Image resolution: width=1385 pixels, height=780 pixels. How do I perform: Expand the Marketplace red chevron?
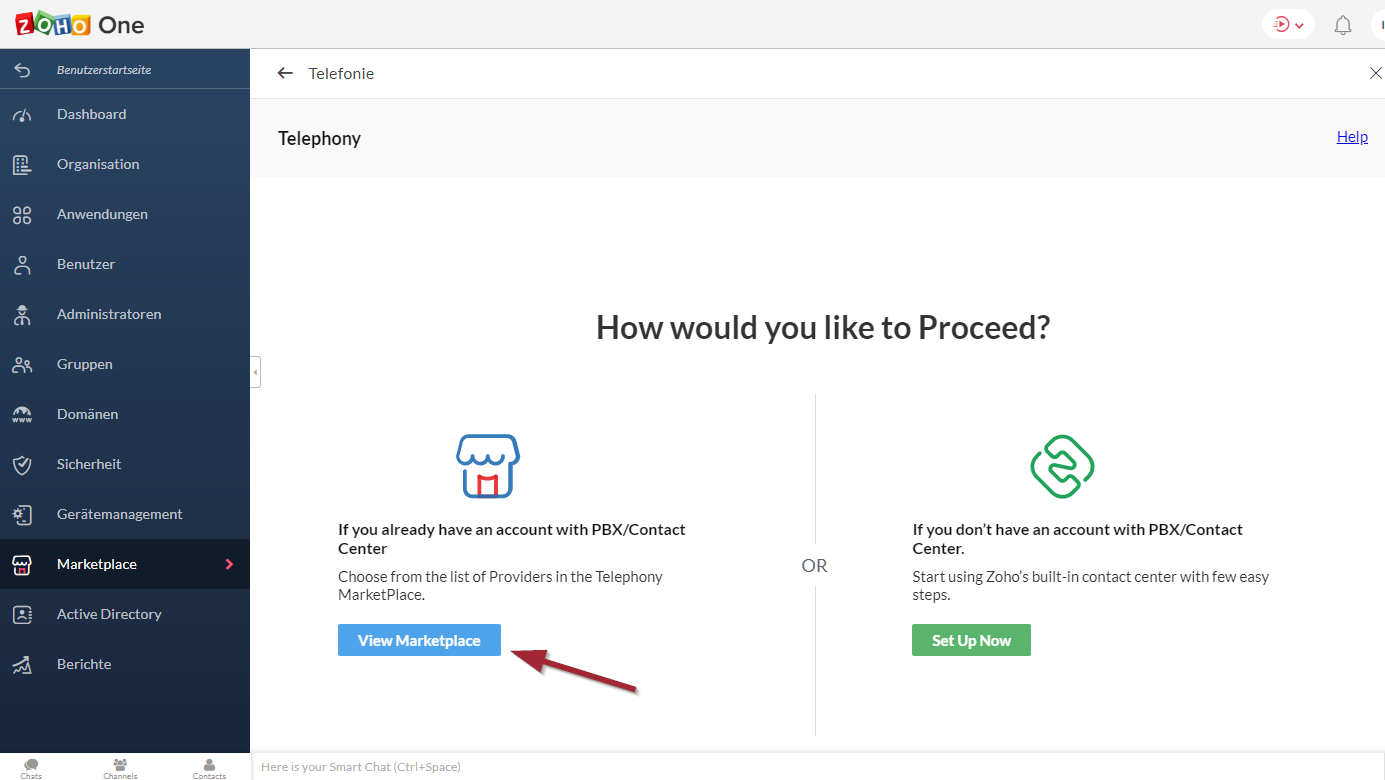pos(229,564)
